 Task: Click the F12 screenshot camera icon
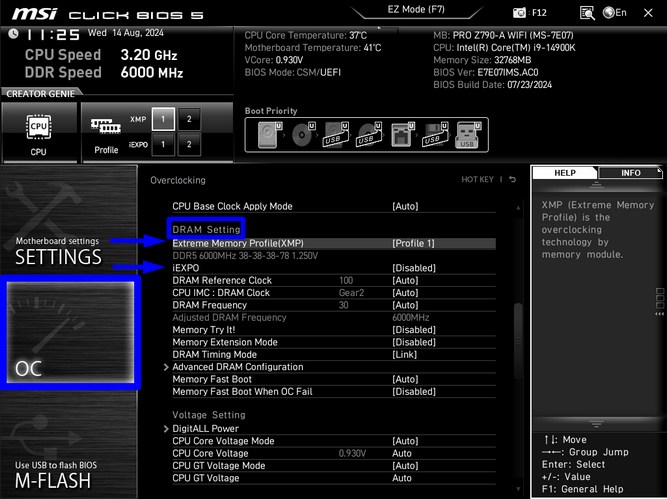(519, 13)
